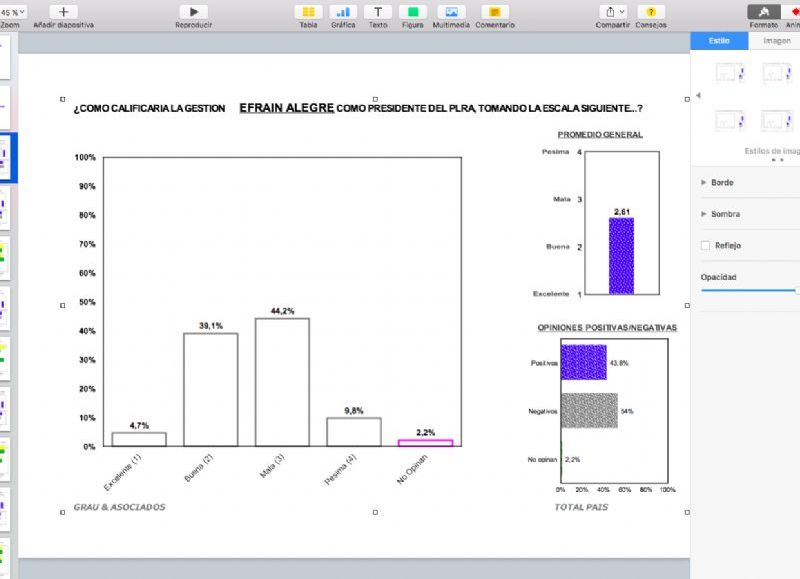Screen dimensions: 800x579
Task: Click the 100% label on the vertical axis
Action: point(85,157)
